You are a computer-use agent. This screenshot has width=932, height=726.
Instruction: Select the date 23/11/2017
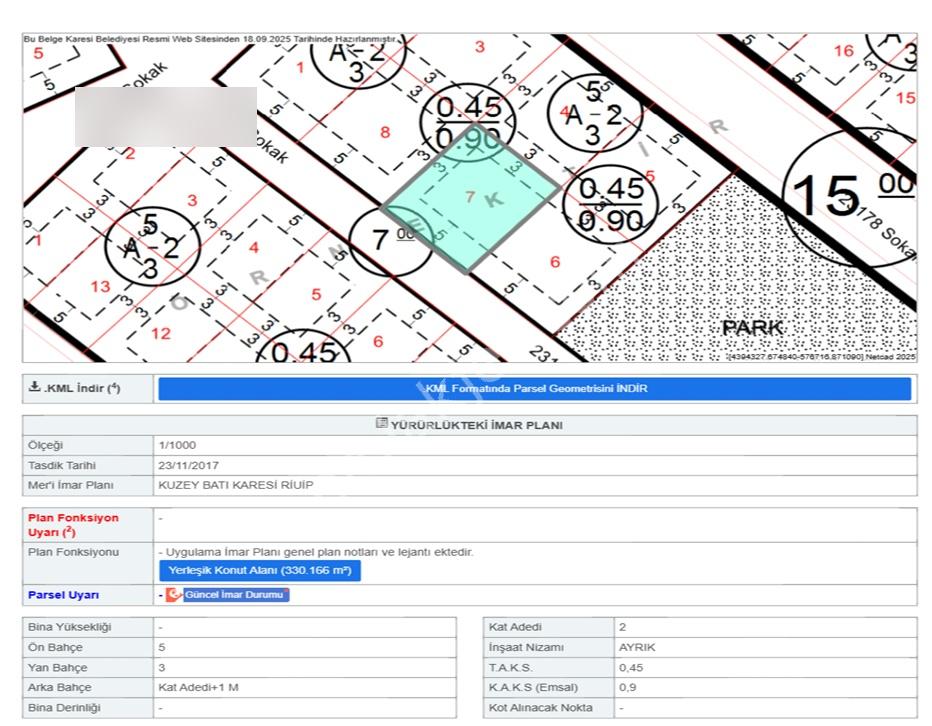tap(188, 466)
